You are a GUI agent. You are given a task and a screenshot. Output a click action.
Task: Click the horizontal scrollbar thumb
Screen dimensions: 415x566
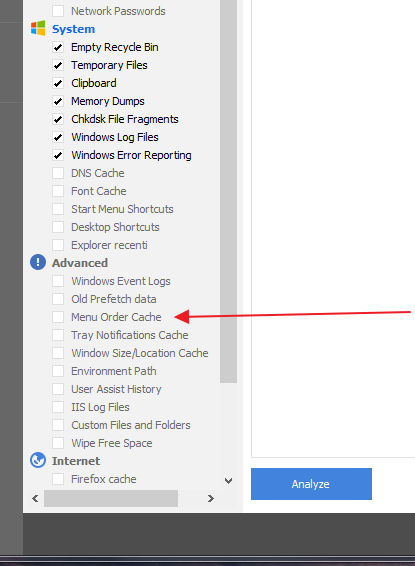111,498
